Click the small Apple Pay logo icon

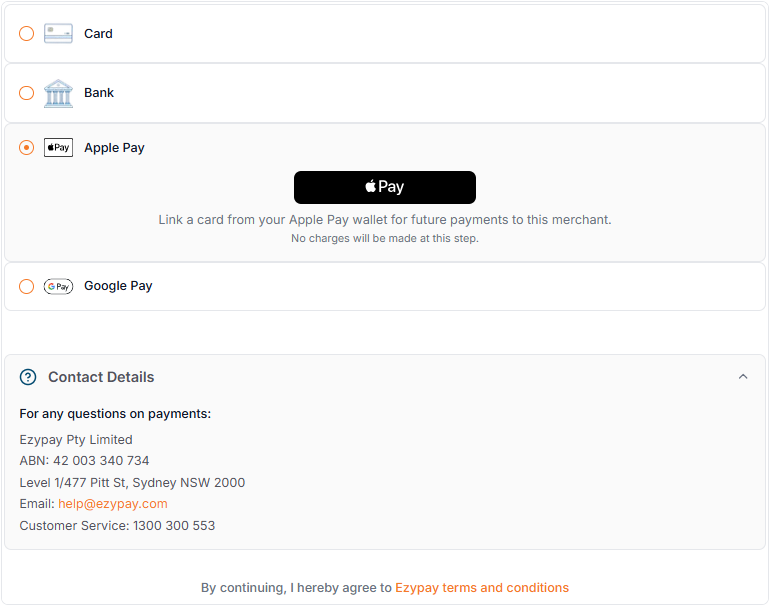point(58,147)
